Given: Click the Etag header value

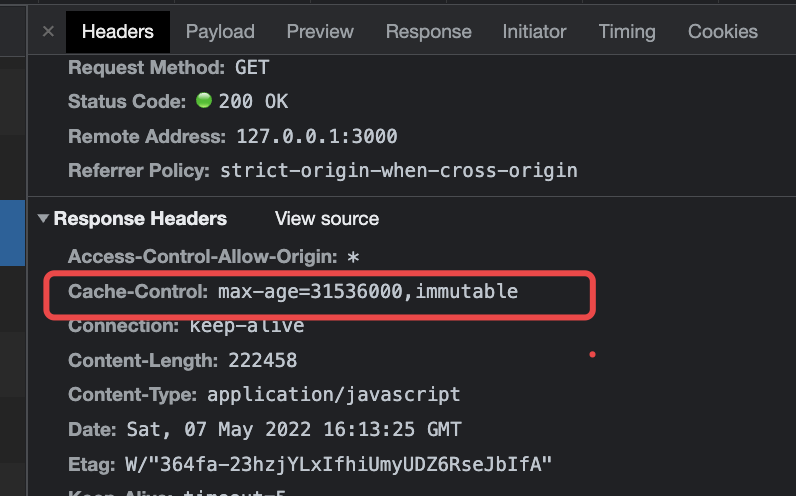Looking at the screenshot, I should pyautogui.click(x=338, y=465).
